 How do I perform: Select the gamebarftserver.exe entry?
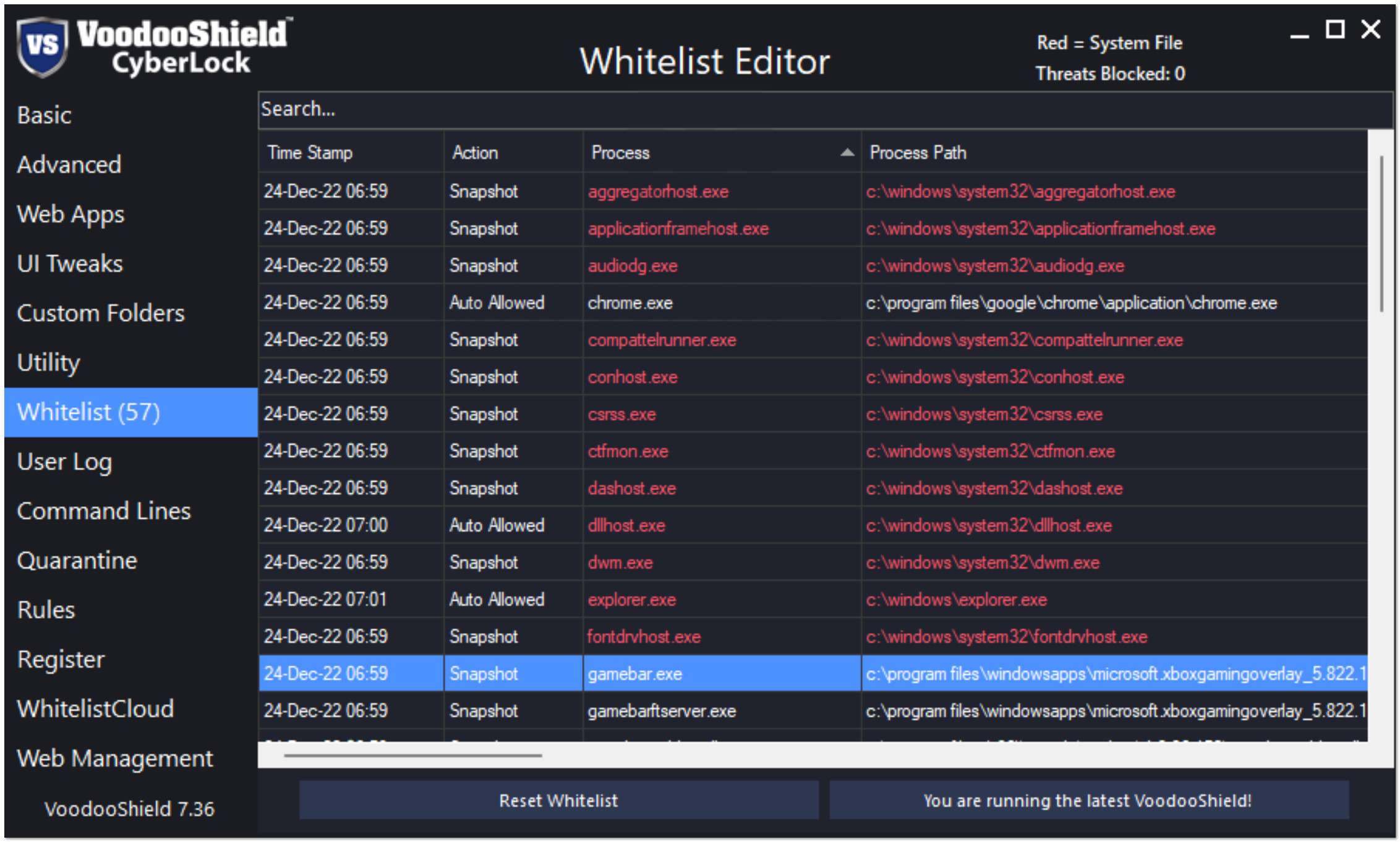(x=813, y=710)
